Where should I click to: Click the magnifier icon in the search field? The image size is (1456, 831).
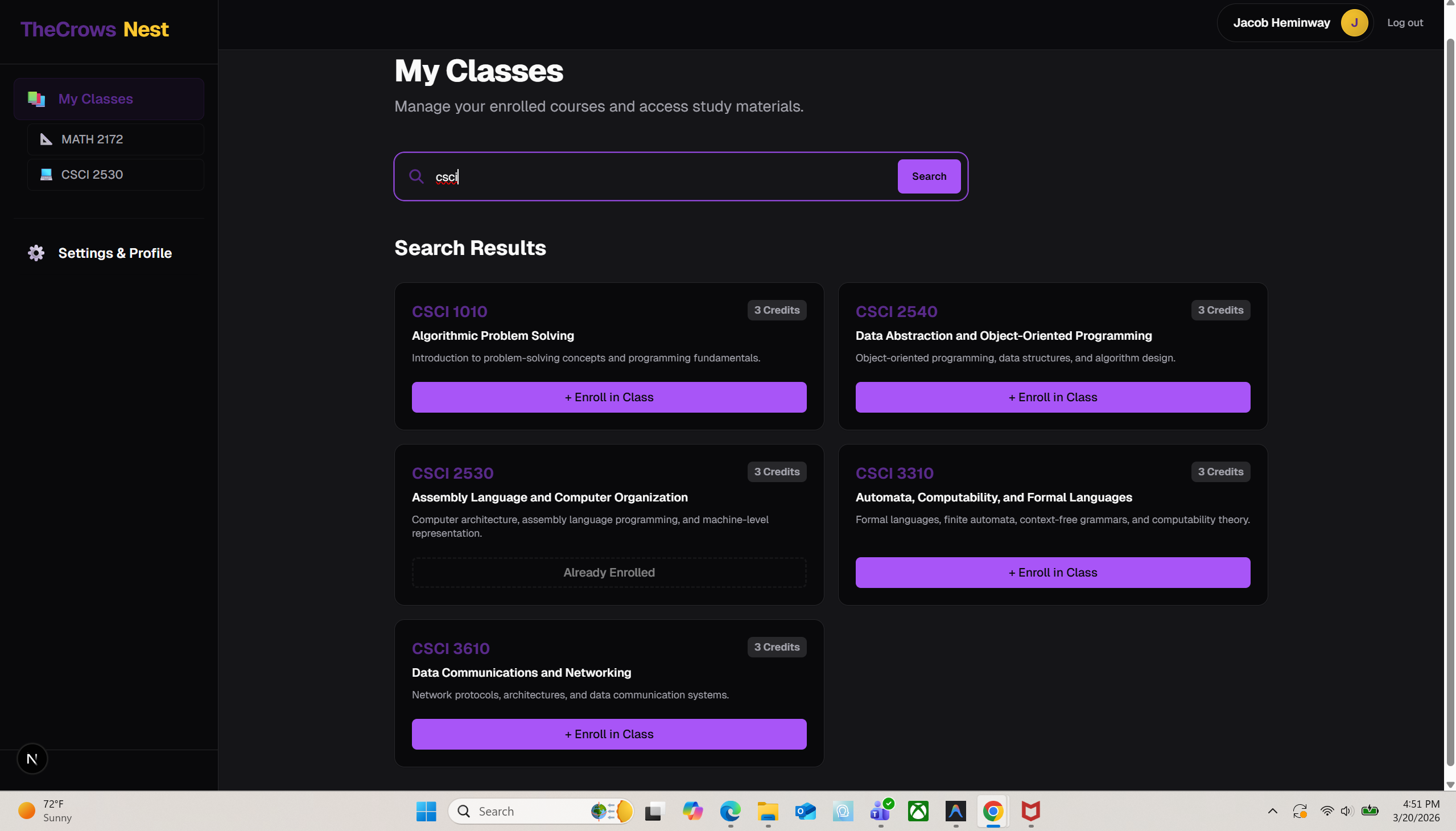coord(416,176)
